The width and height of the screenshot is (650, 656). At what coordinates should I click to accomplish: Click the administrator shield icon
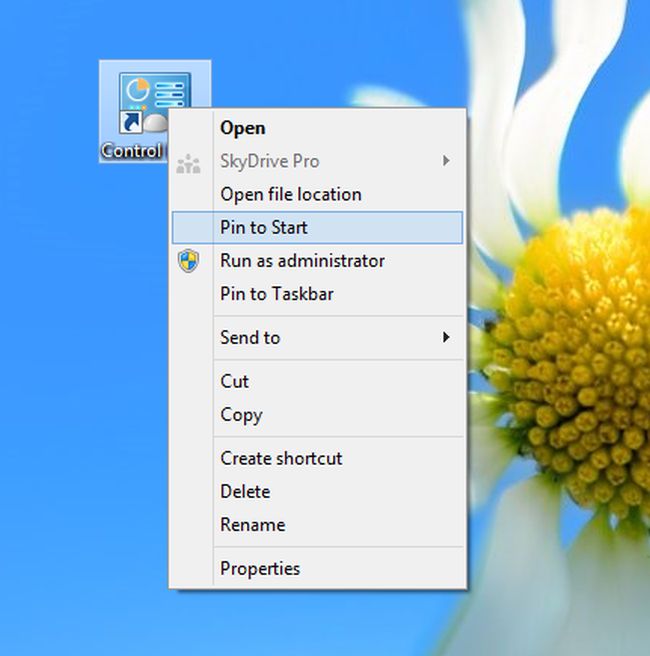(x=189, y=261)
